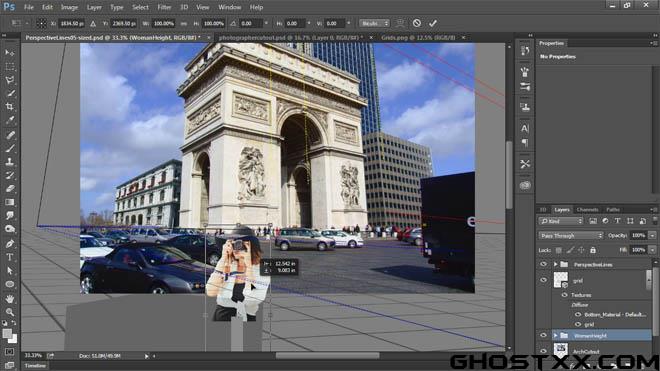Viewport: 660px width, 371px height.
Task: Expand the PerspectiveLines group folder
Action: [556, 264]
